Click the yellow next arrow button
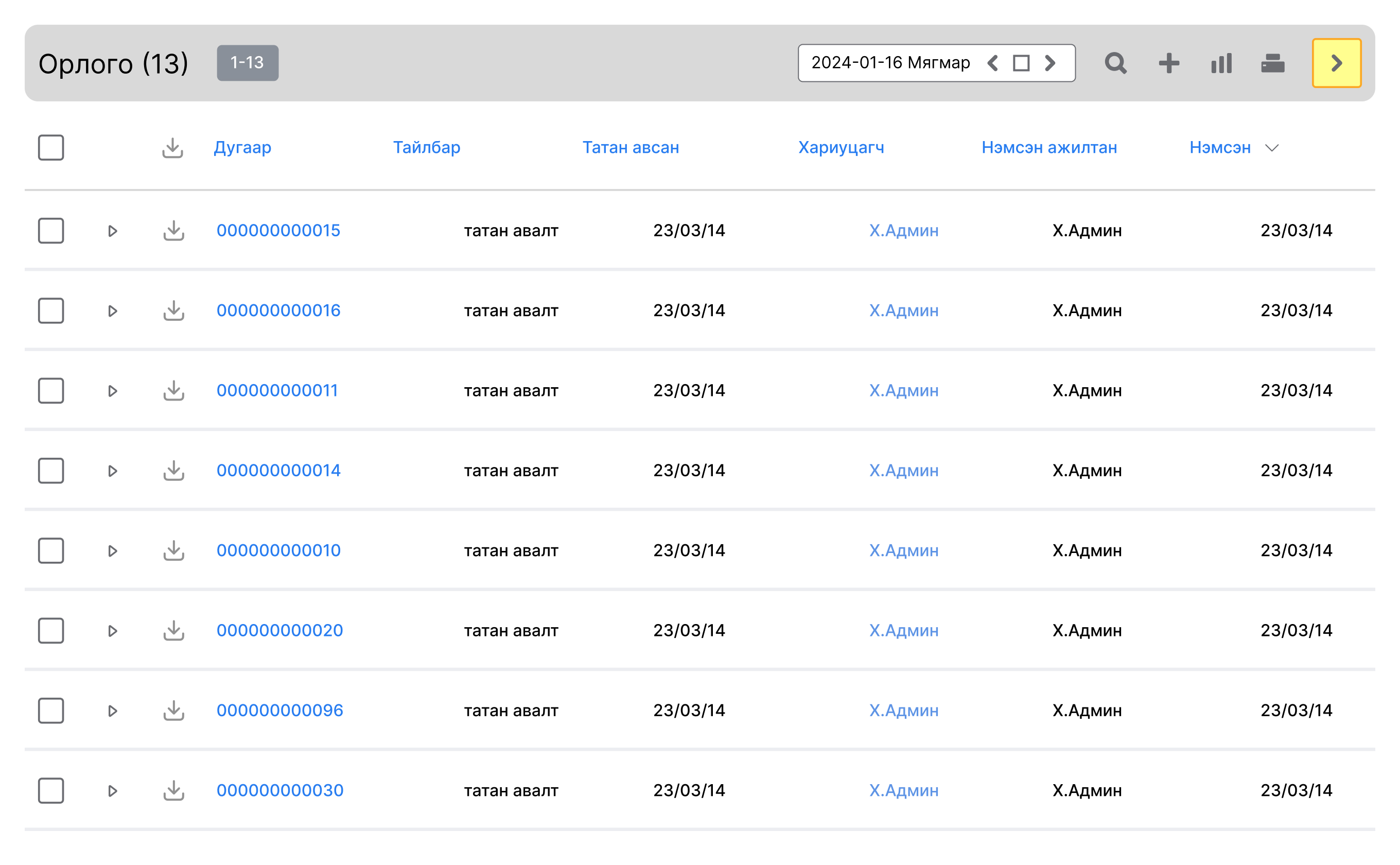The width and height of the screenshot is (1400, 865). click(x=1336, y=63)
